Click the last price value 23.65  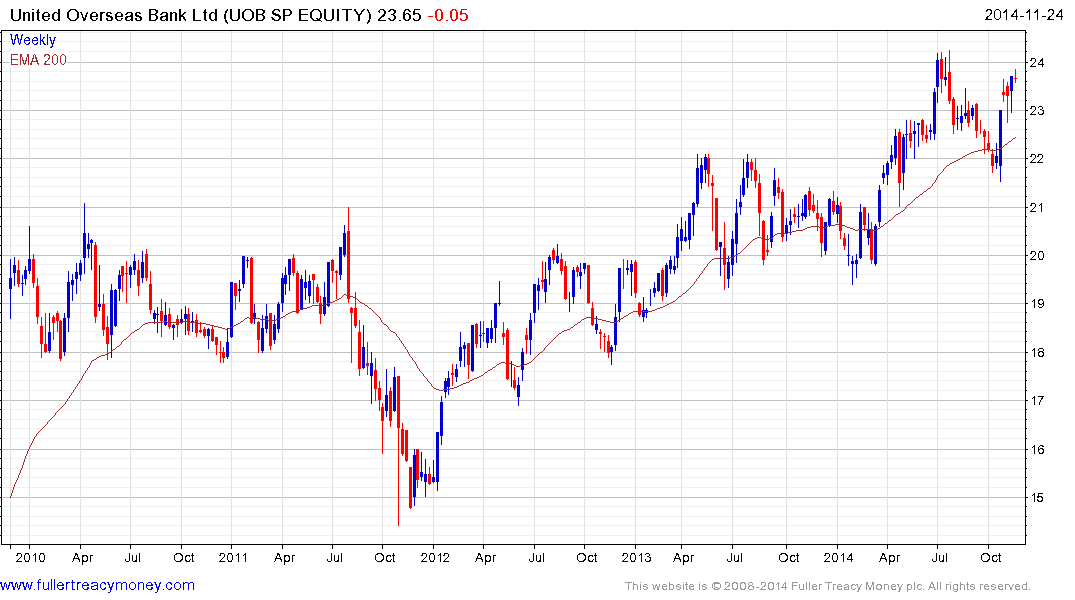pos(399,15)
